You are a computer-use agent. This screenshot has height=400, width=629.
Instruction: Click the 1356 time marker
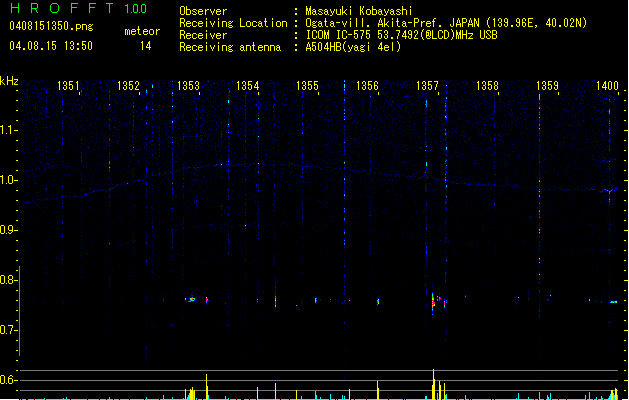367,85
